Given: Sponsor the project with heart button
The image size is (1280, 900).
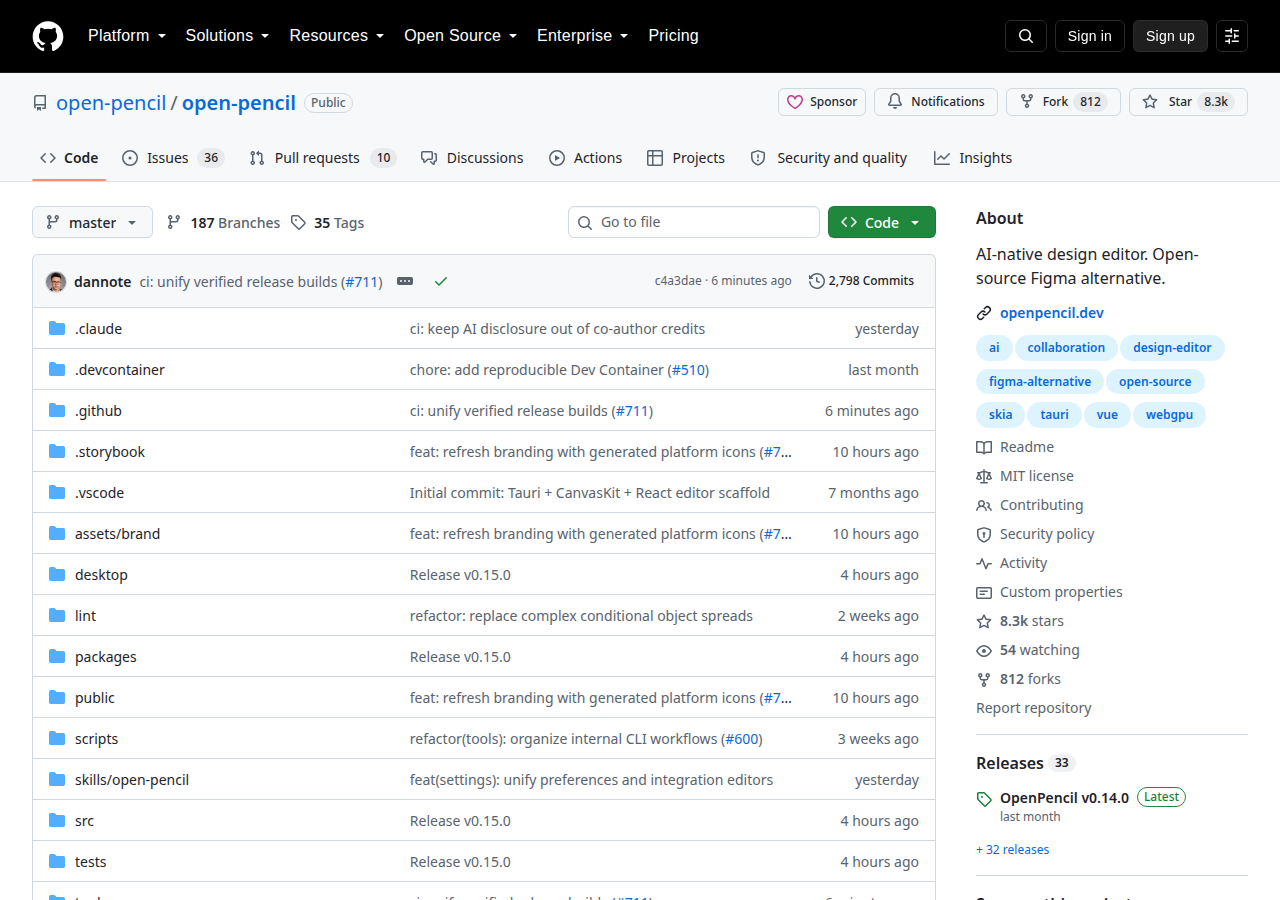Looking at the screenshot, I should (x=822, y=102).
